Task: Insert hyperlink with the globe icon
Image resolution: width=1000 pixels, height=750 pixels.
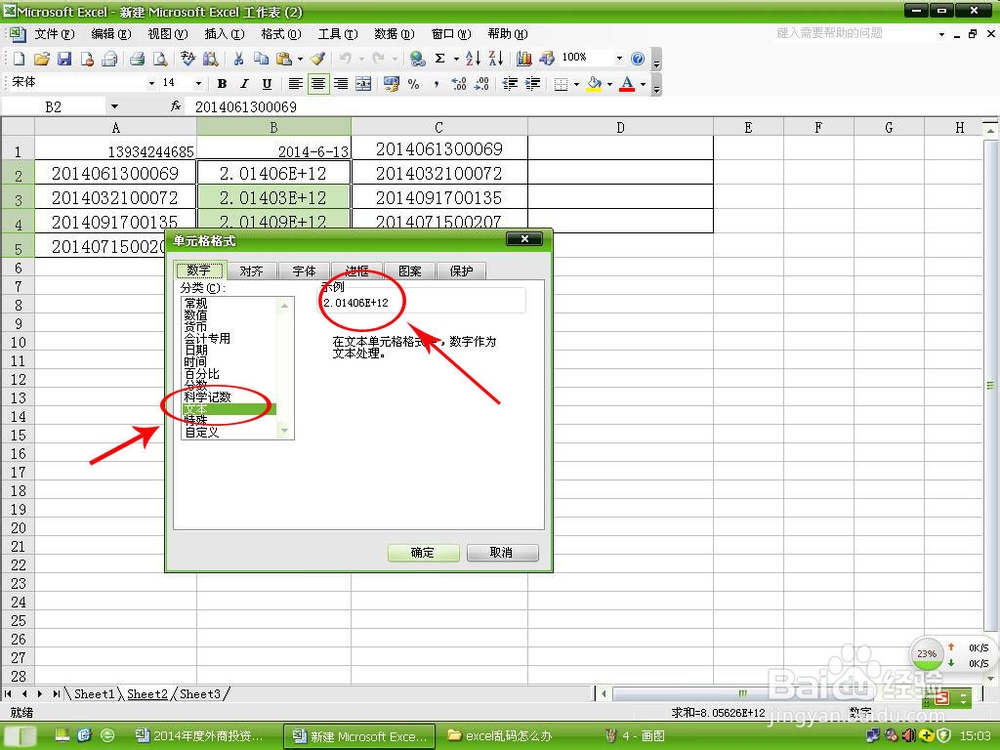Action: point(417,59)
